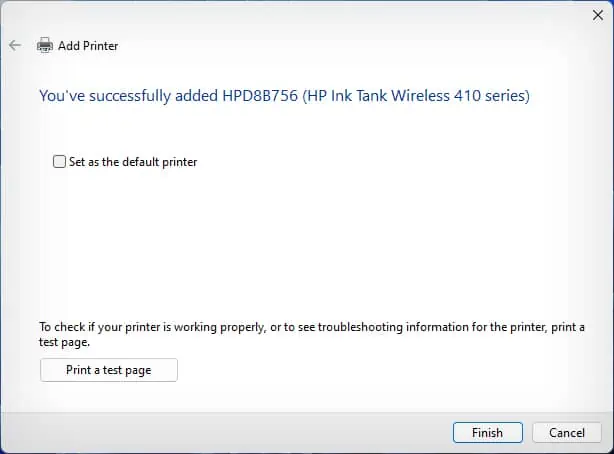
Task: Click the "Add Printer" title text
Action: [x=88, y=45]
